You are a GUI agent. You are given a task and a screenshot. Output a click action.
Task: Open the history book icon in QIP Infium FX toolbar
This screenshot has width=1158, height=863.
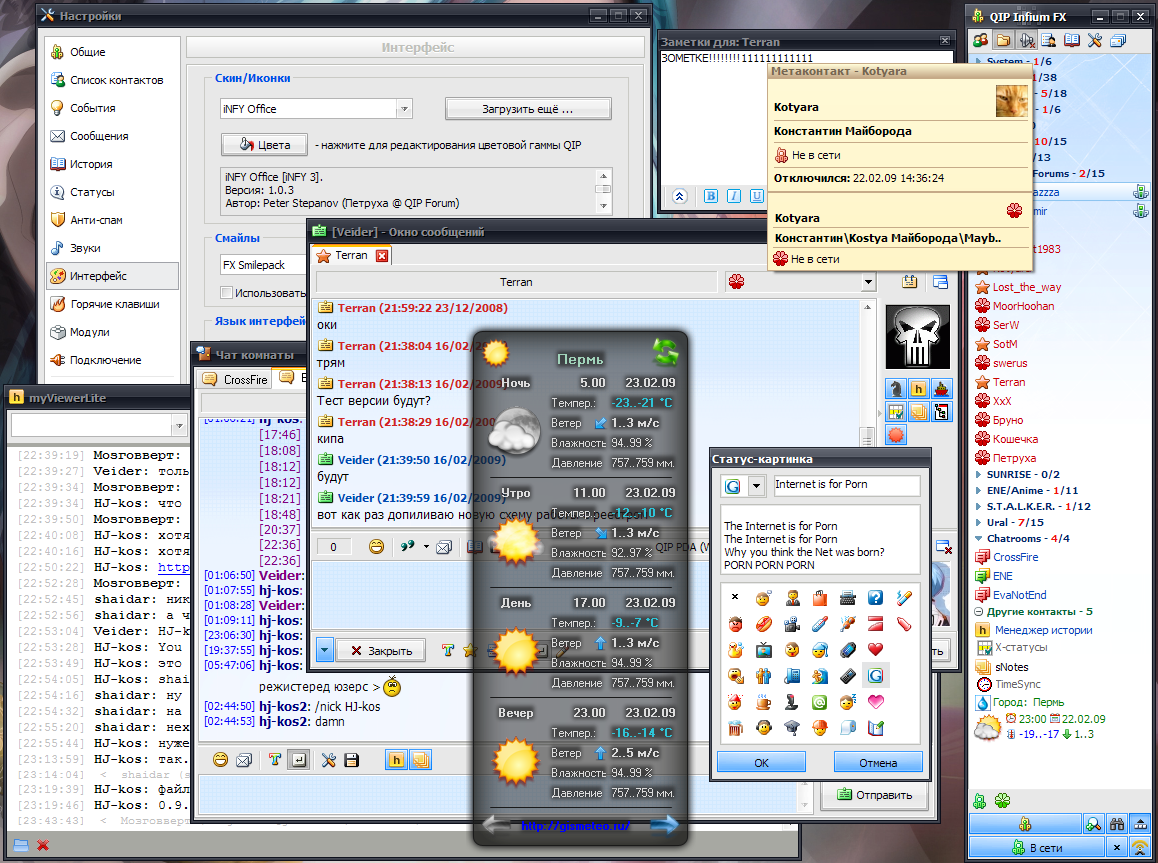[1072, 40]
